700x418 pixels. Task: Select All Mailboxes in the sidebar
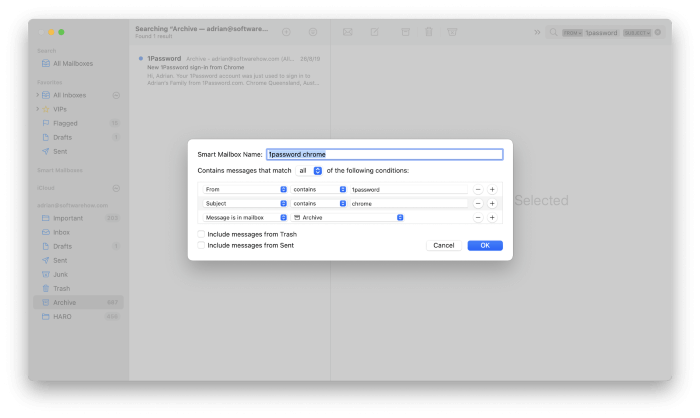78,63
